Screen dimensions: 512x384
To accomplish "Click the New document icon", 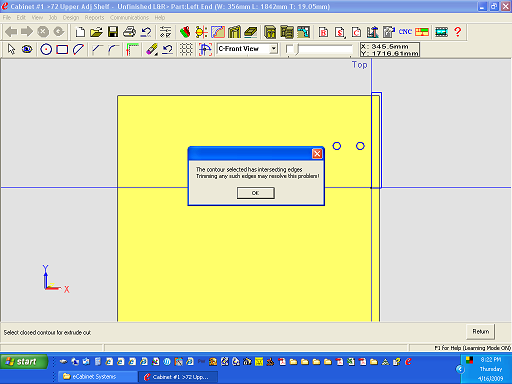I will point(80,32).
